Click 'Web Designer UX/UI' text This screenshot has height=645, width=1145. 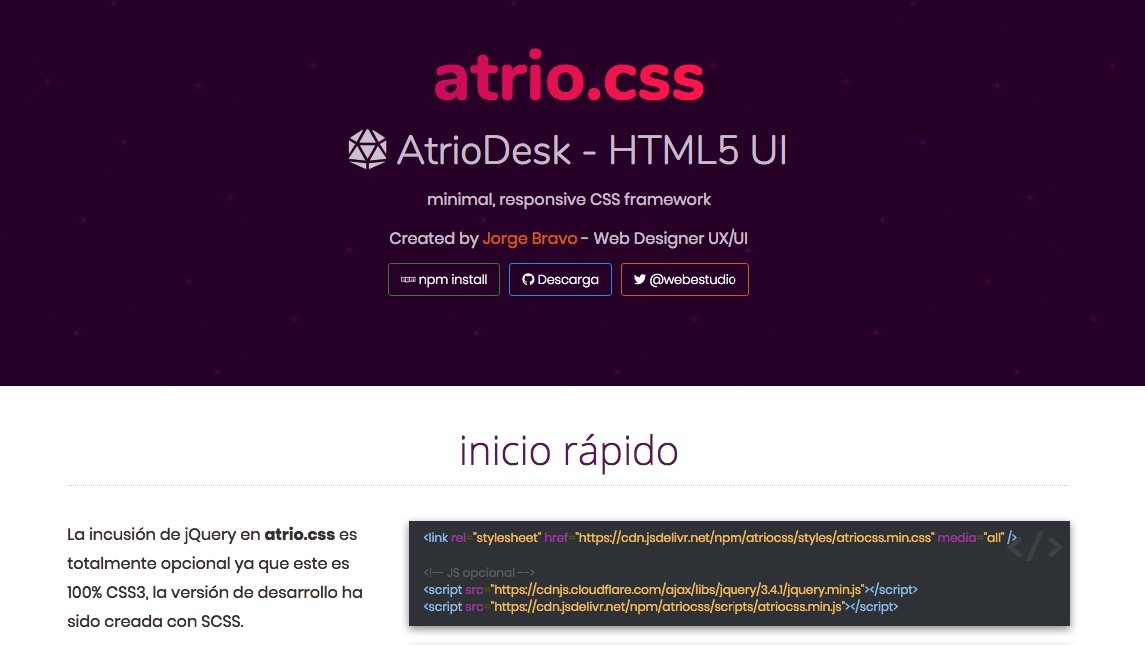point(670,238)
